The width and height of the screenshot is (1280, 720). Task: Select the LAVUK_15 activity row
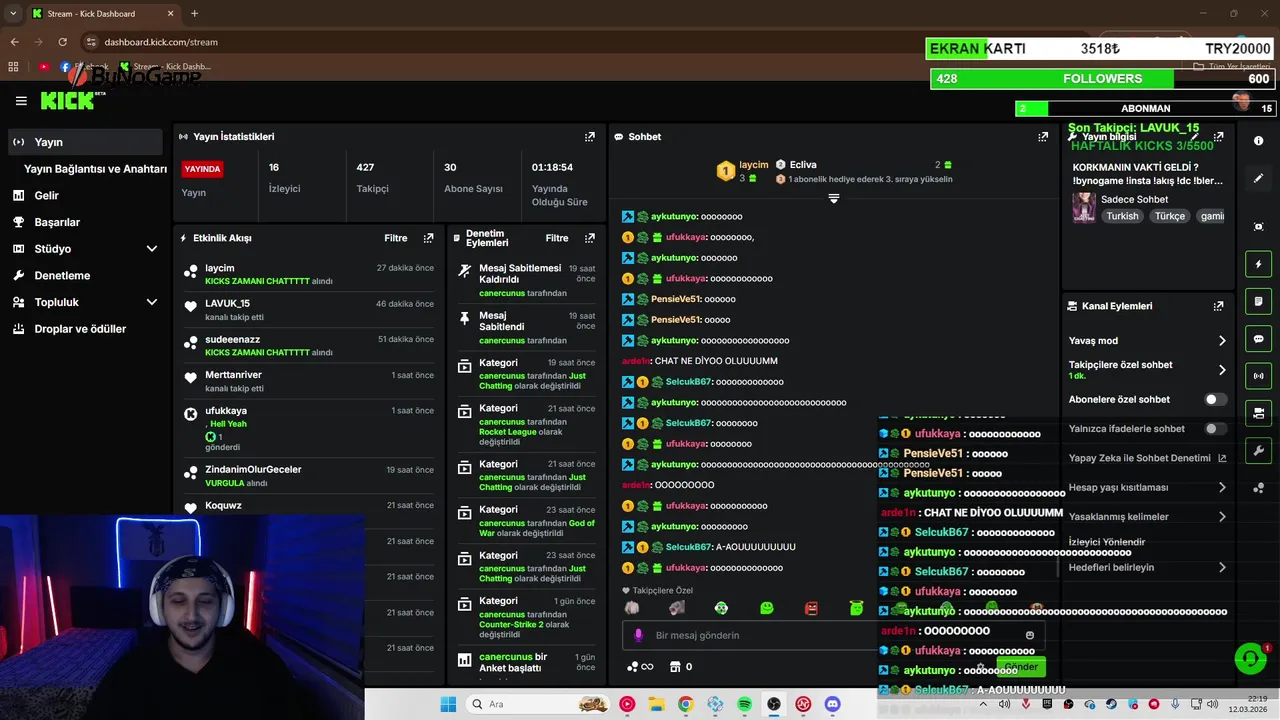(308, 309)
